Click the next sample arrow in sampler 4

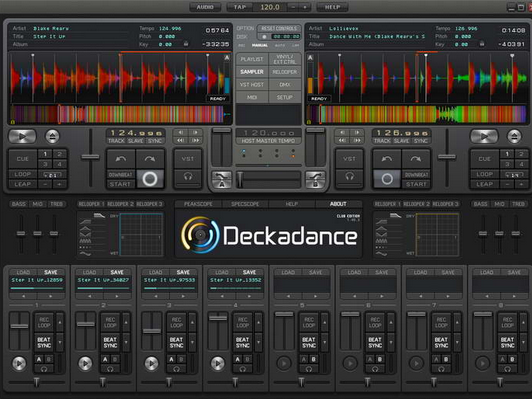[249, 296]
